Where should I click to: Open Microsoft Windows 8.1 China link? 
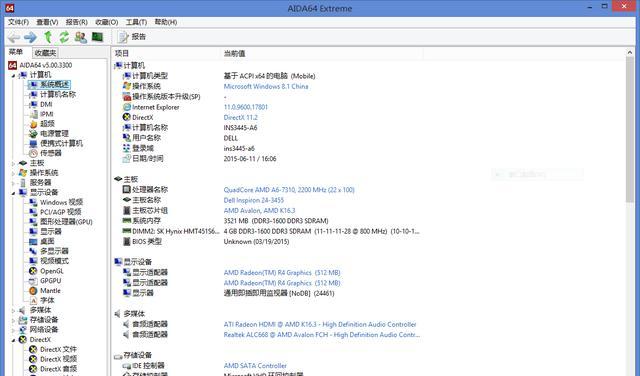[x=266, y=87]
